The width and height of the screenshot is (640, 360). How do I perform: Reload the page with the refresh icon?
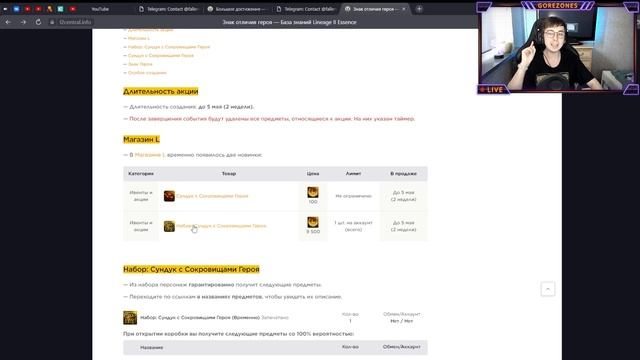38,22
